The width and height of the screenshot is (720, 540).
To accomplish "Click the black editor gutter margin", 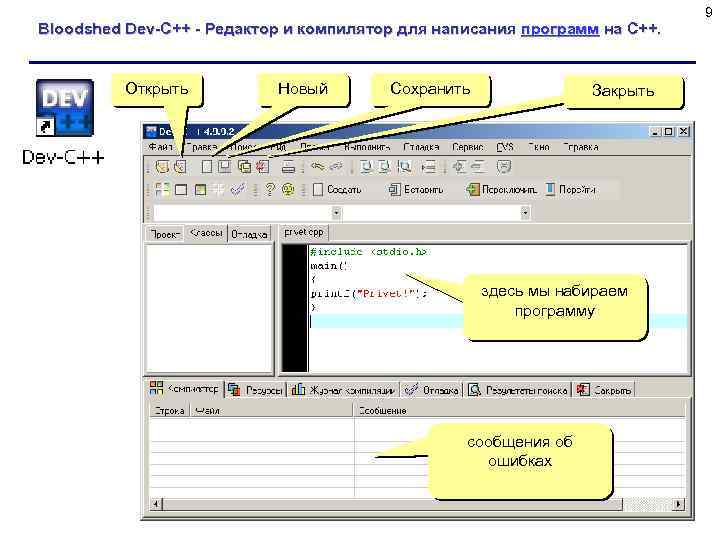I will (x=294, y=308).
